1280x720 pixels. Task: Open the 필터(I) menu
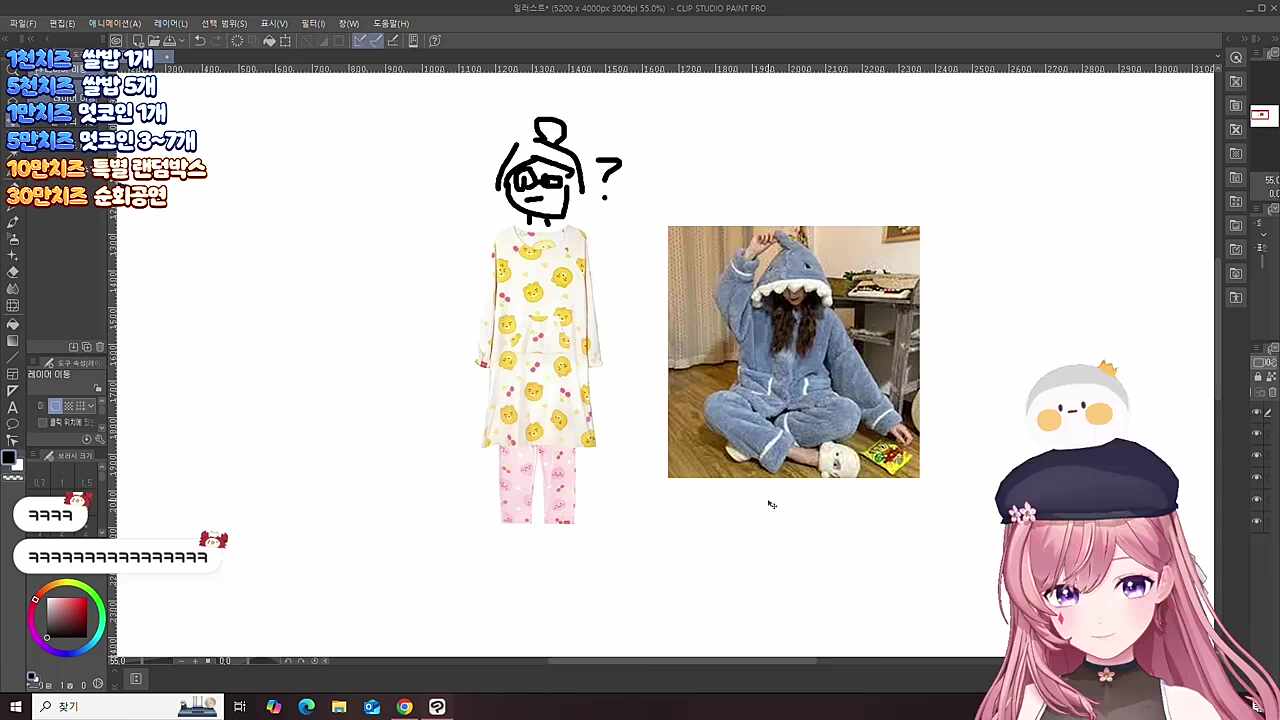[x=313, y=23]
